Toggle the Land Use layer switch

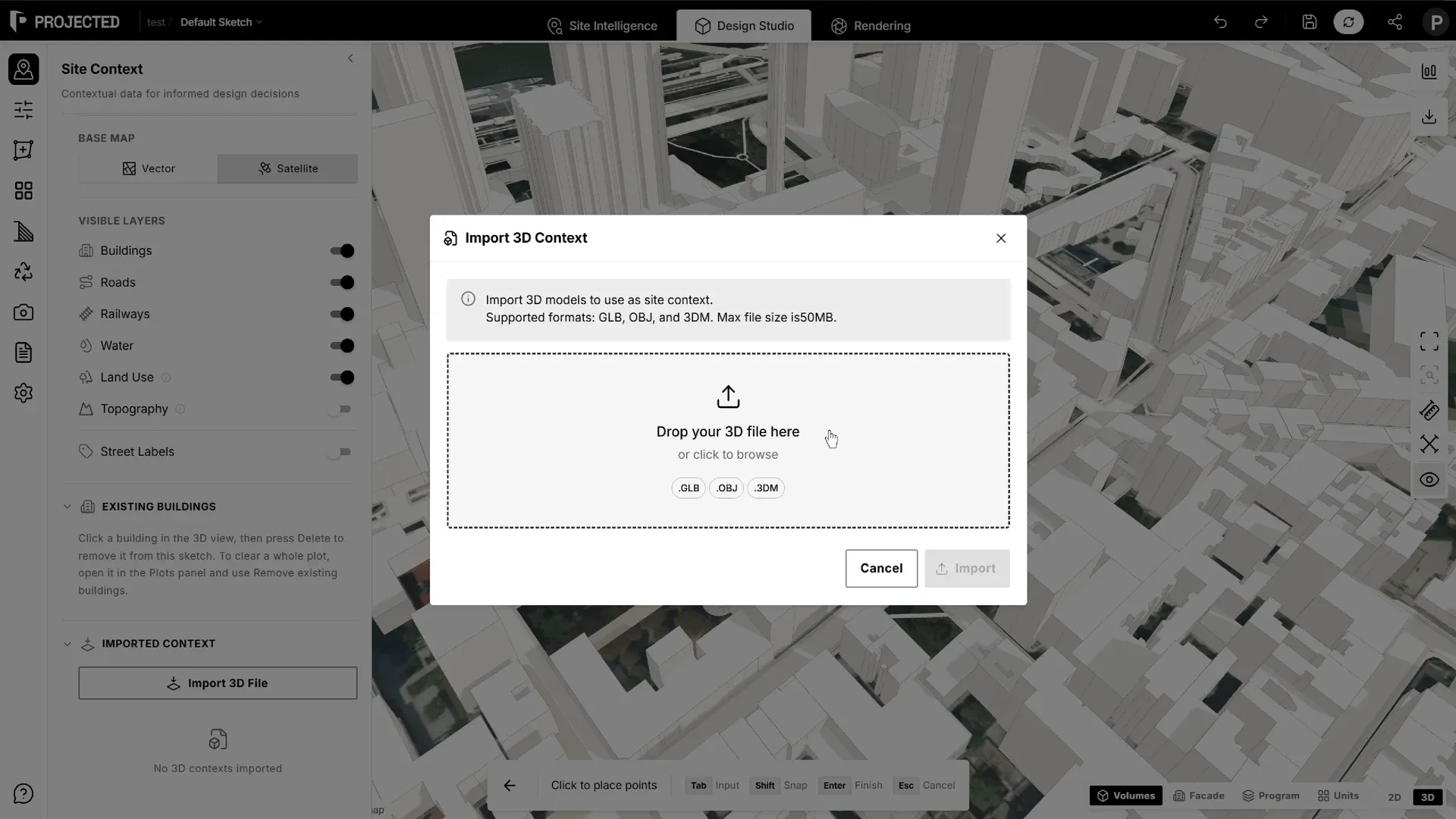click(x=342, y=378)
